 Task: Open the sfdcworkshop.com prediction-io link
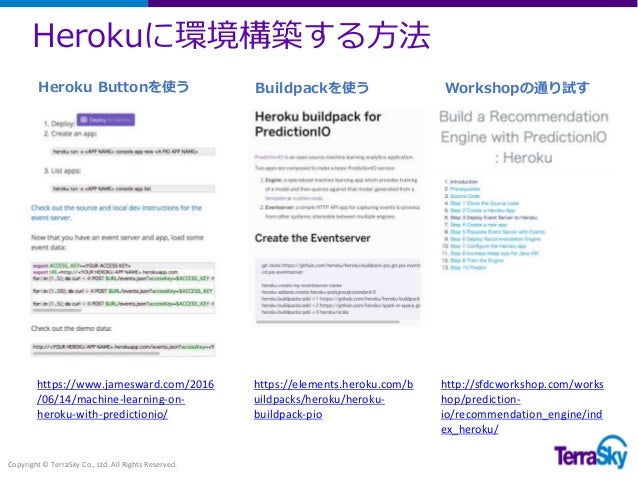522,407
